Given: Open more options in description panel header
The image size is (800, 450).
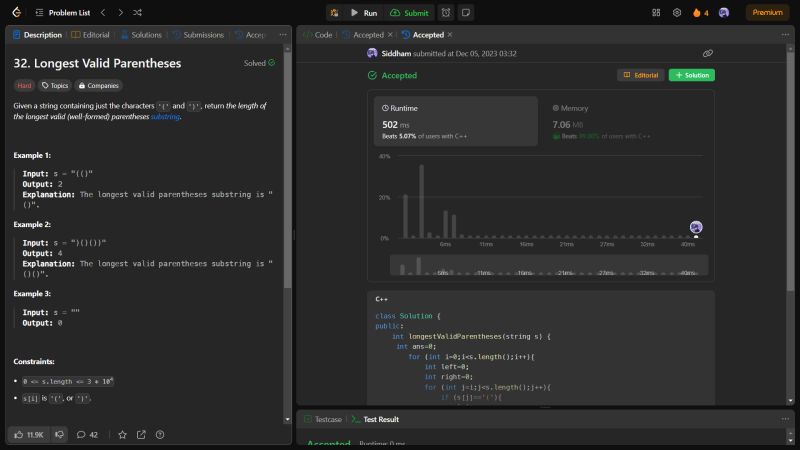Looking at the screenshot, I should coord(283,35).
